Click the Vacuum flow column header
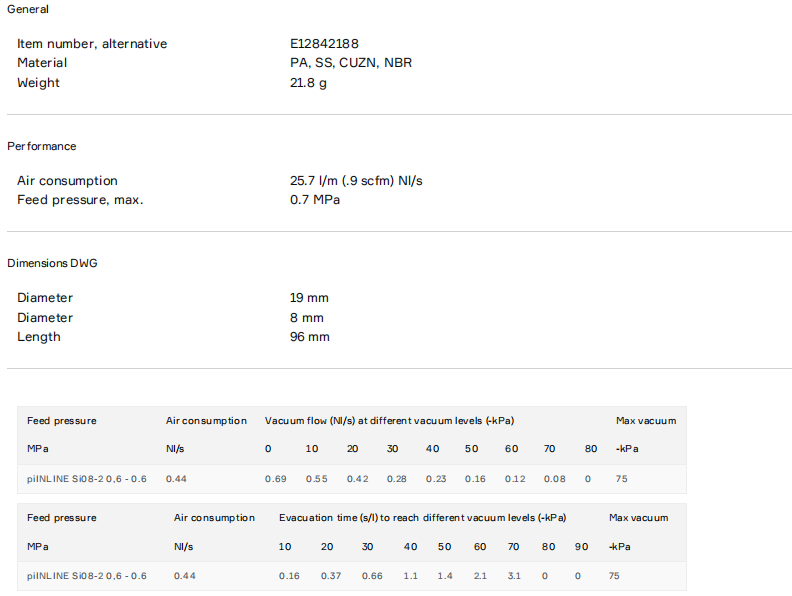 point(389,421)
